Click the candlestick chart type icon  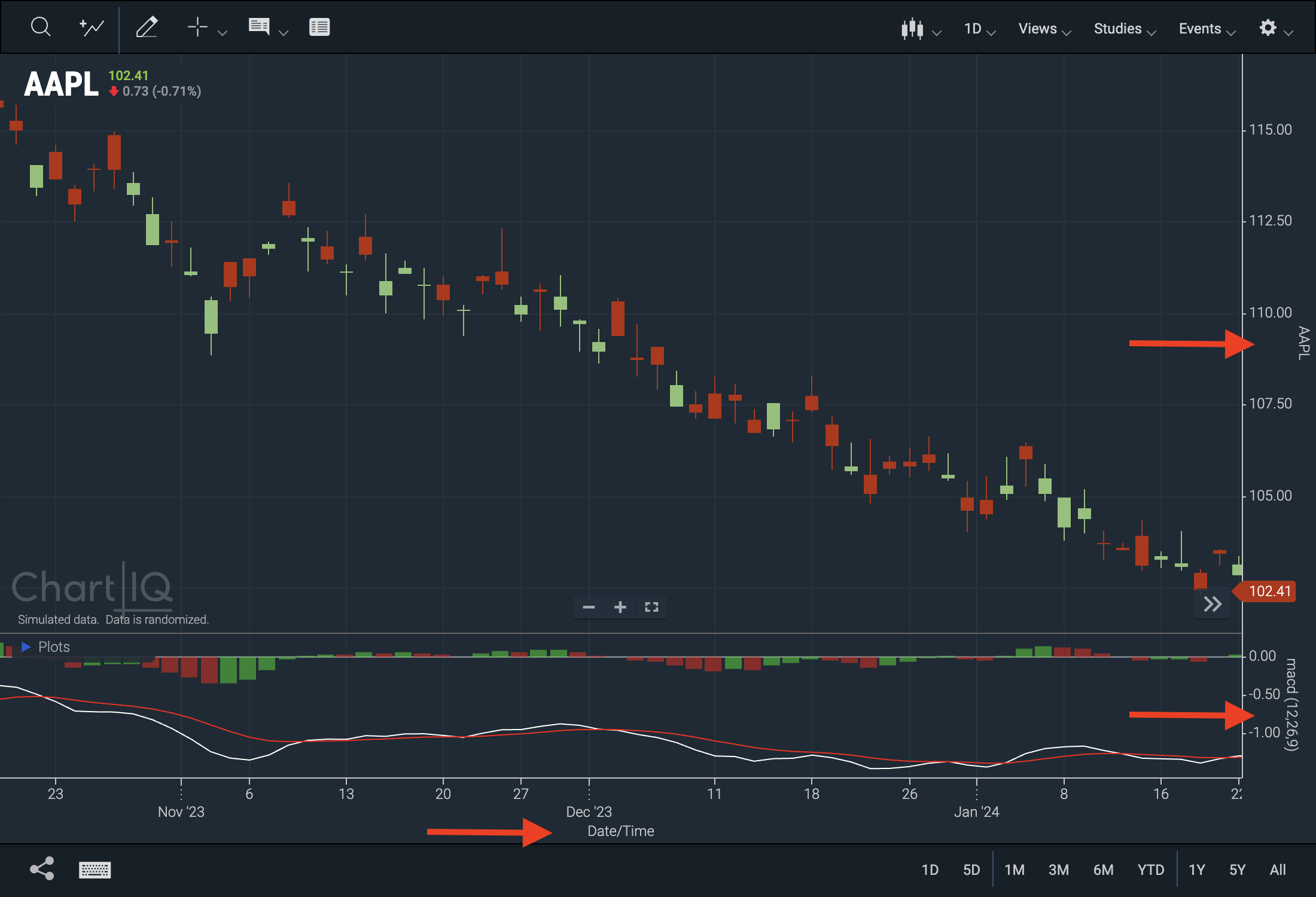coord(912,29)
